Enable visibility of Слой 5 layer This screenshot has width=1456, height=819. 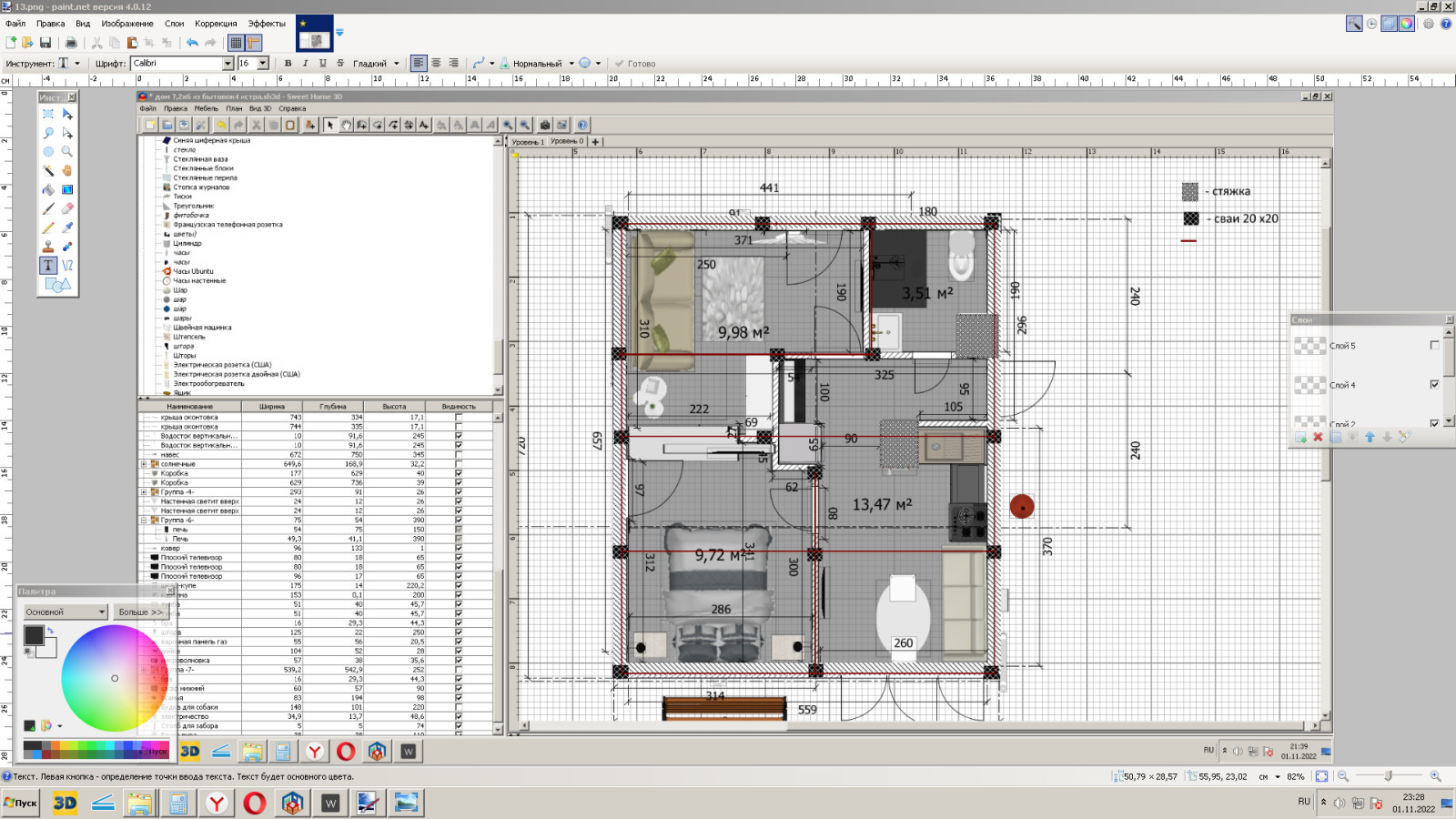(1435, 345)
